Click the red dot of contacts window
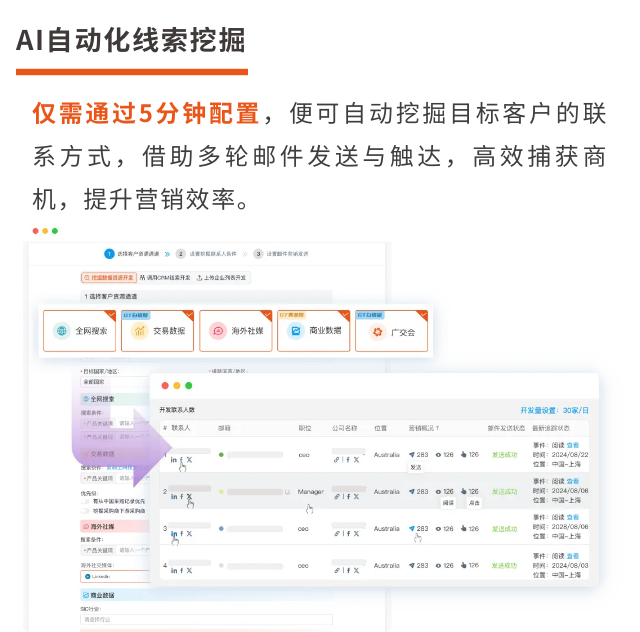640x632 pixels. (165, 385)
